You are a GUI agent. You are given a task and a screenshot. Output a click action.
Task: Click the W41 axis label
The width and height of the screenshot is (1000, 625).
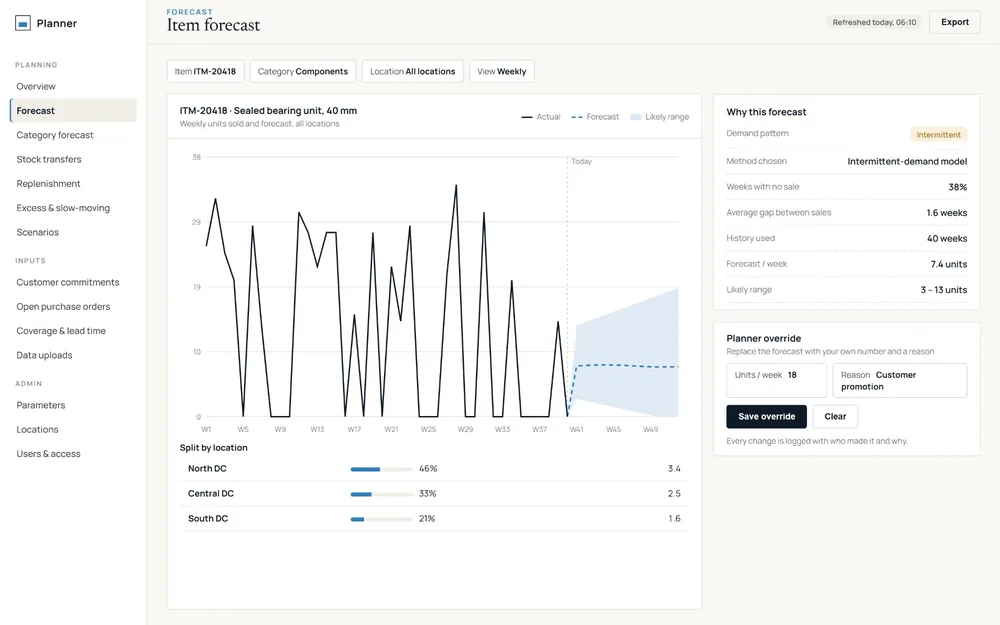(x=577, y=429)
